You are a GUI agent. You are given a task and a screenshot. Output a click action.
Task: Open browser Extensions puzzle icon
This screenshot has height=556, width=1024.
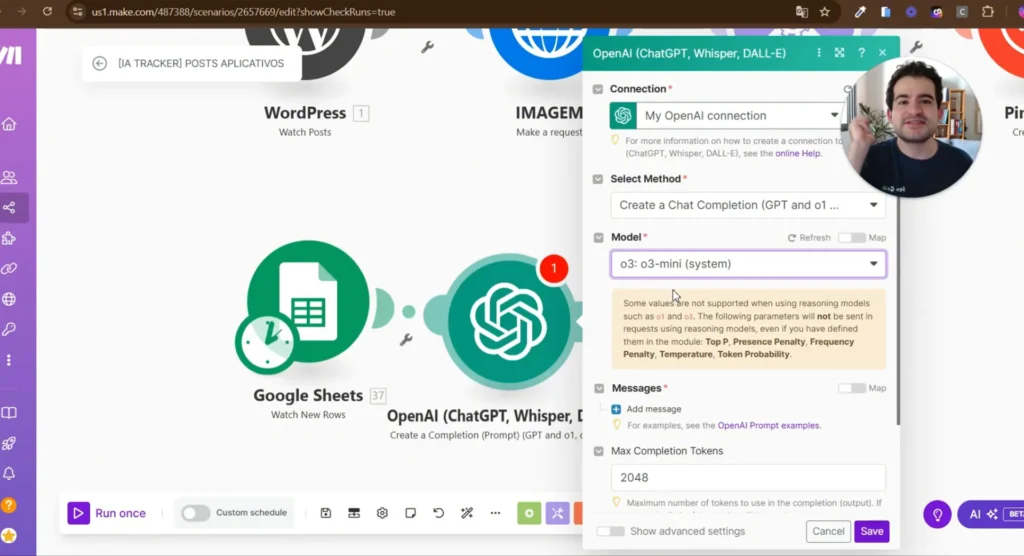tap(987, 12)
